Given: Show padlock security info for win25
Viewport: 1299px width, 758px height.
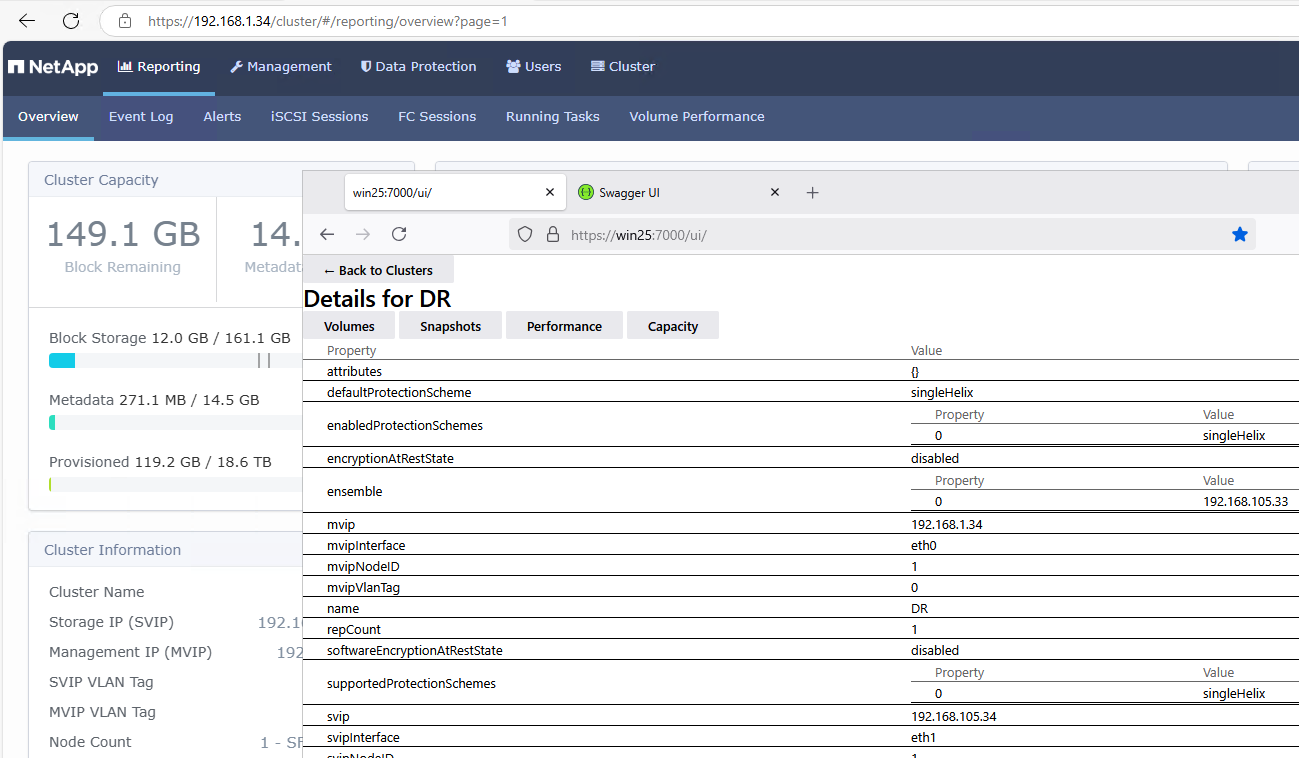Looking at the screenshot, I should (x=551, y=234).
